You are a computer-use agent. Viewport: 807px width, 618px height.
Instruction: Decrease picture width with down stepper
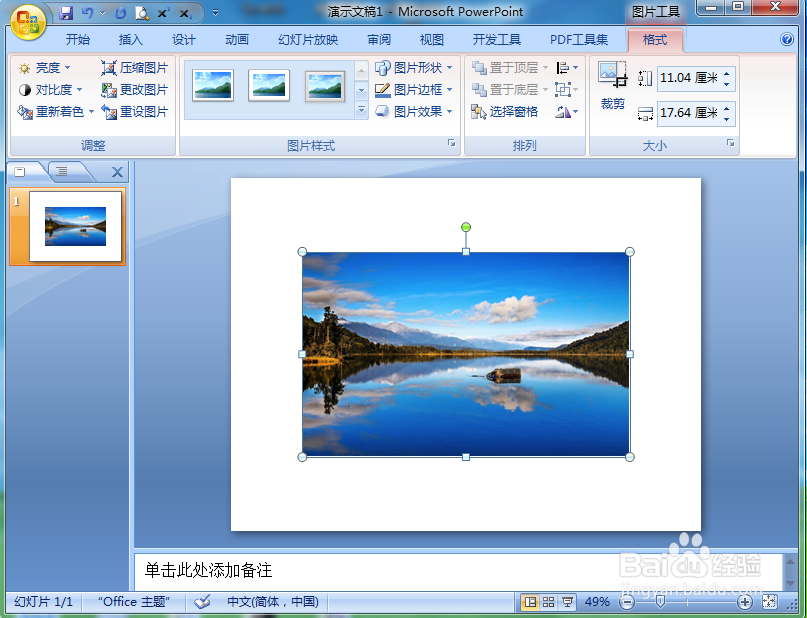(727, 119)
